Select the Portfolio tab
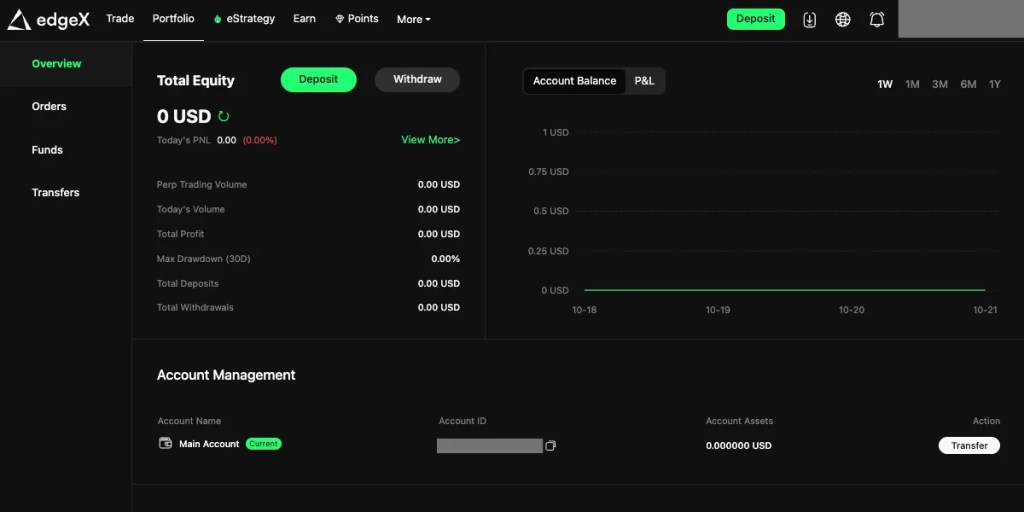The height and width of the screenshot is (512, 1024). click(173, 18)
